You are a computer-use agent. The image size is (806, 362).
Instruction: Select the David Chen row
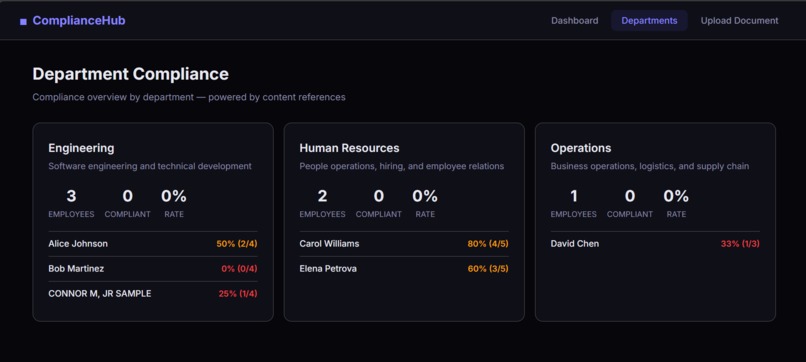coord(655,244)
